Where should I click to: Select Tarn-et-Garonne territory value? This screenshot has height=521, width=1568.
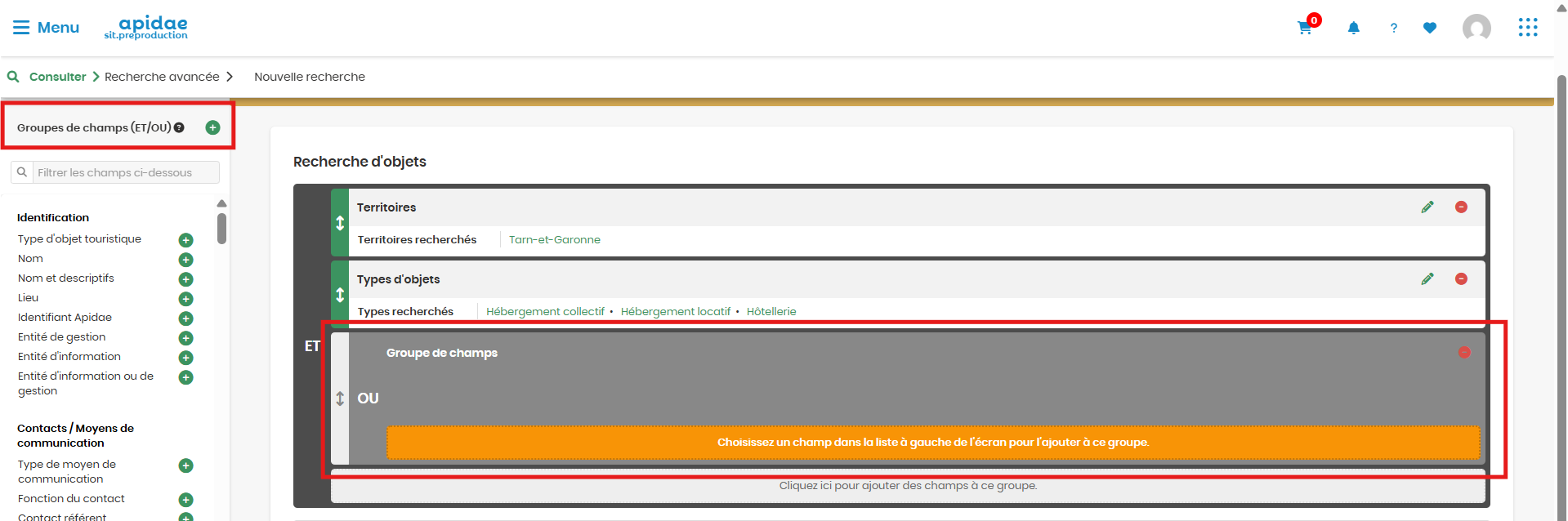tap(555, 240)
